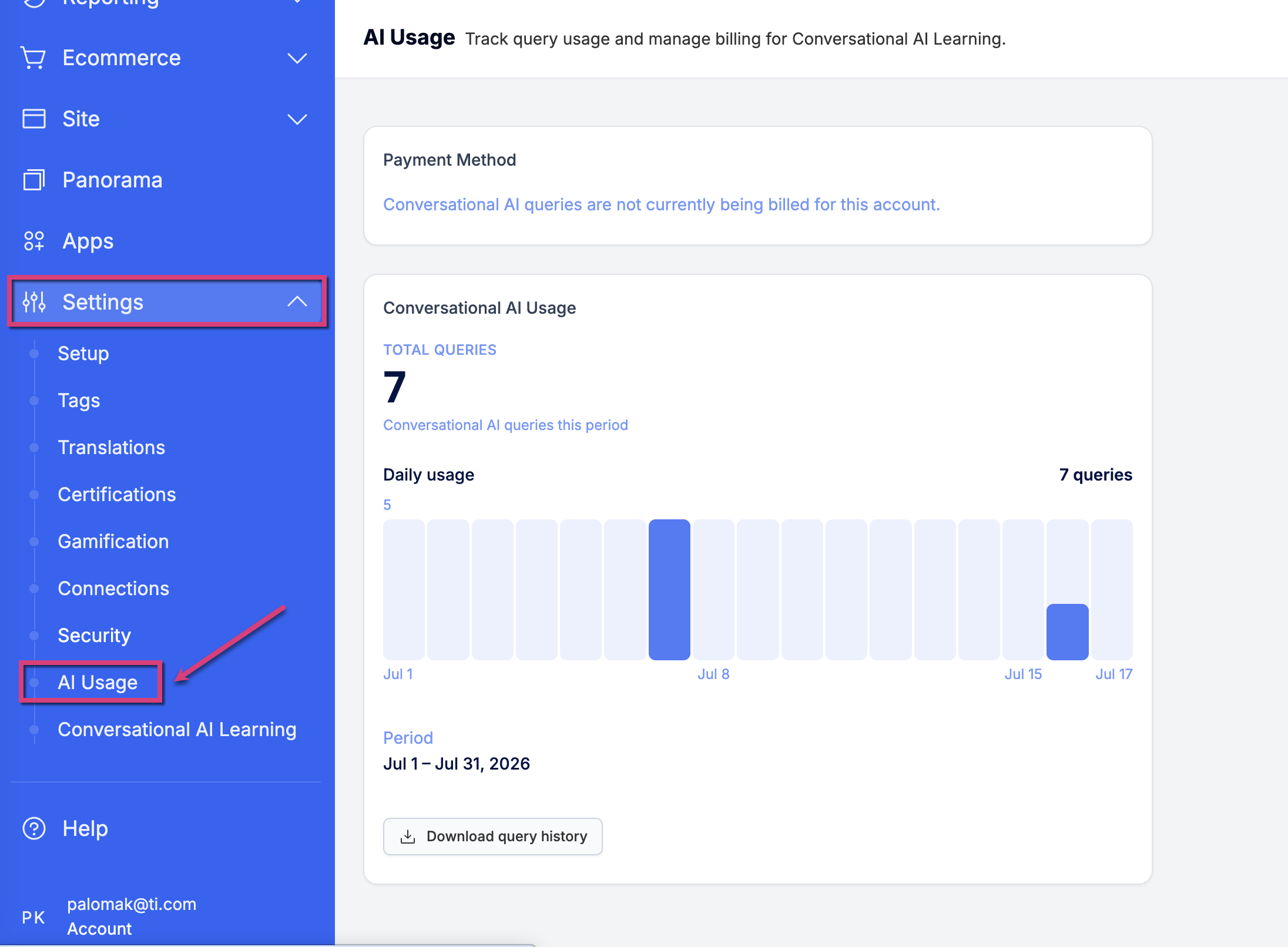Go to Connections settings
The height and width of the screenshot is (947, 1288).
[113, 589]
